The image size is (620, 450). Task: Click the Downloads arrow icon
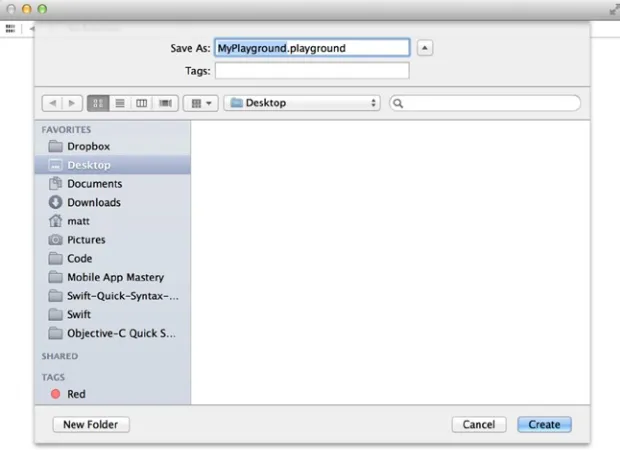tap(55, 202)
